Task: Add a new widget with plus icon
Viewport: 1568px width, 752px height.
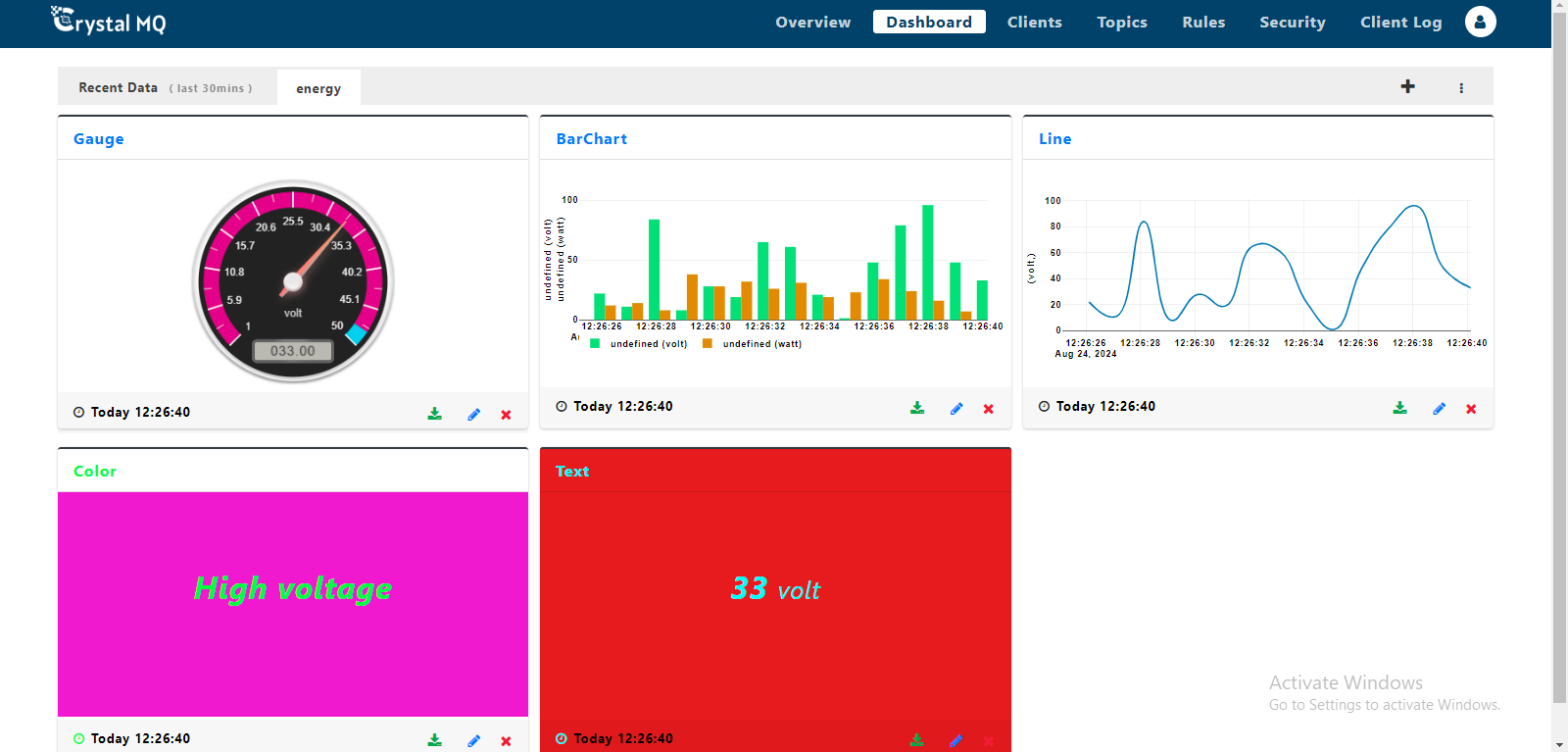Action: click(x=1407, y=86)
